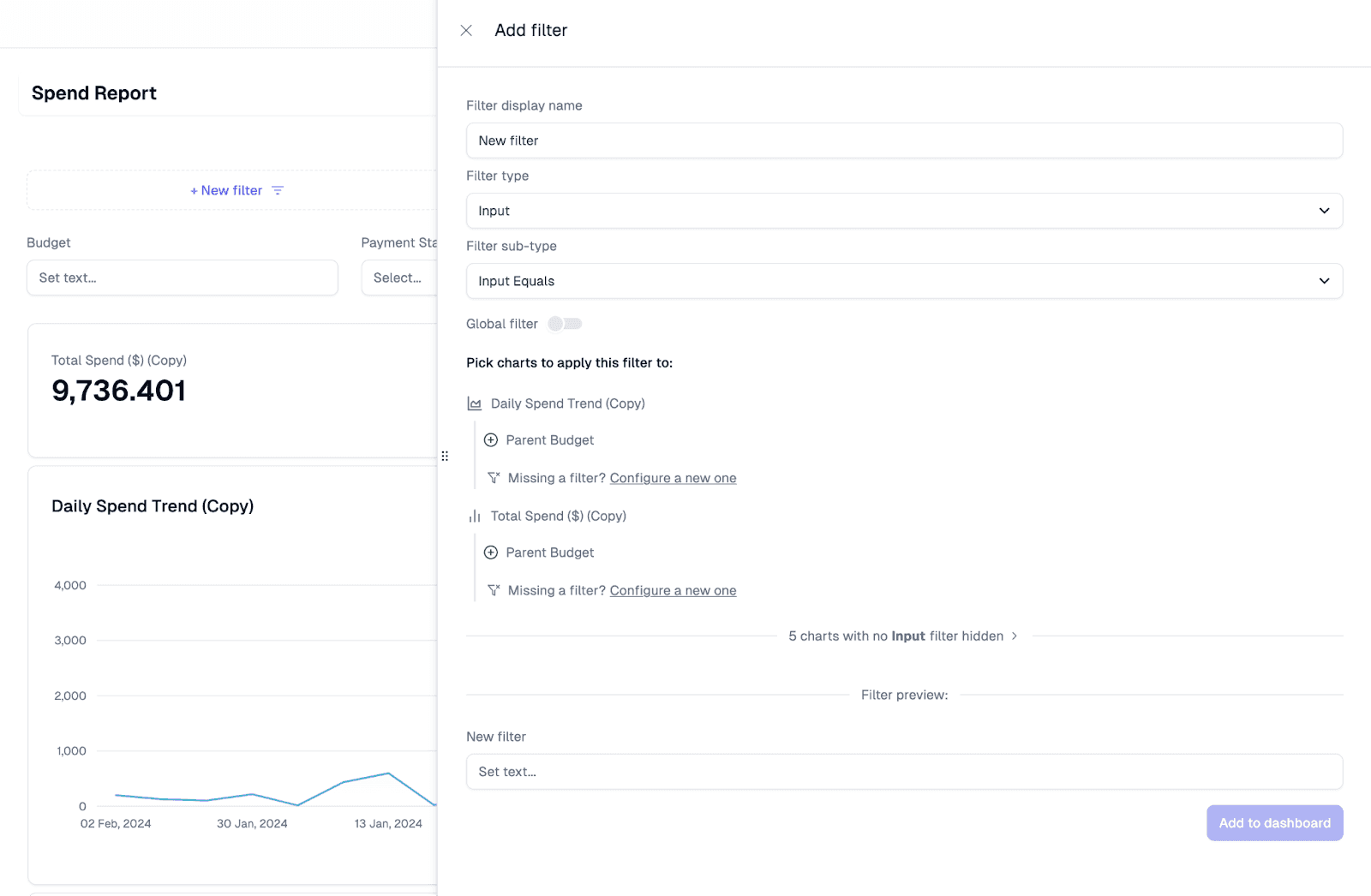
Task: Click the New filter button on the dashboard
Action: pos(225,190)
